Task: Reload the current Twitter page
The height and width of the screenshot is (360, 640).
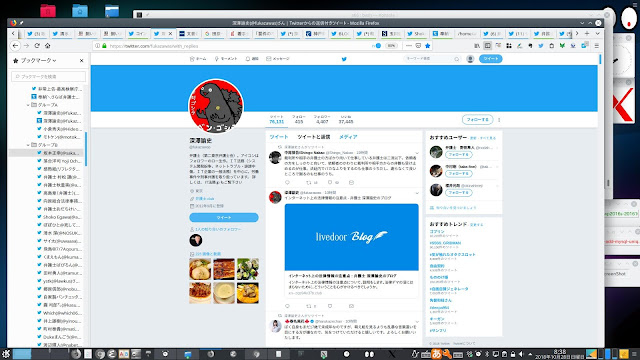Action: click(37, 46)
